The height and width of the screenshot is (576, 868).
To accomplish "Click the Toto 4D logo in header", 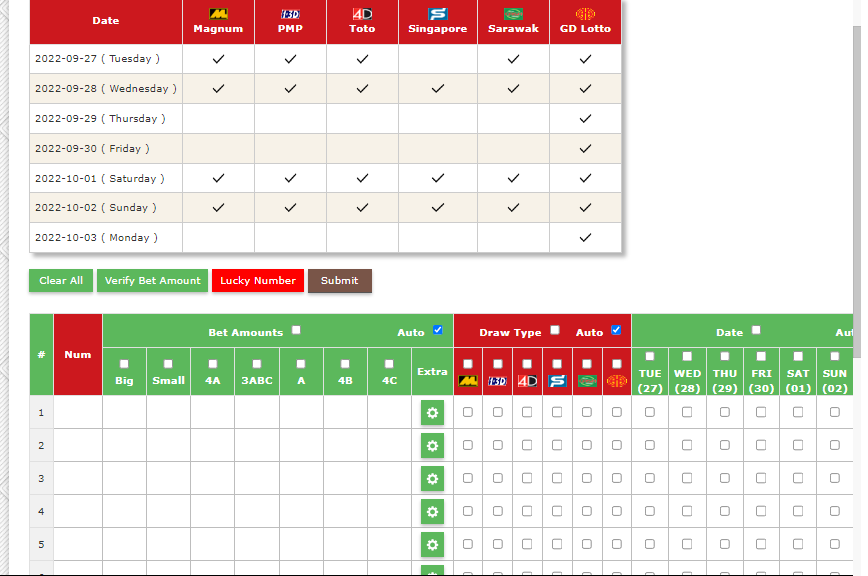I will pyautogui.click(x=362, y=14).
